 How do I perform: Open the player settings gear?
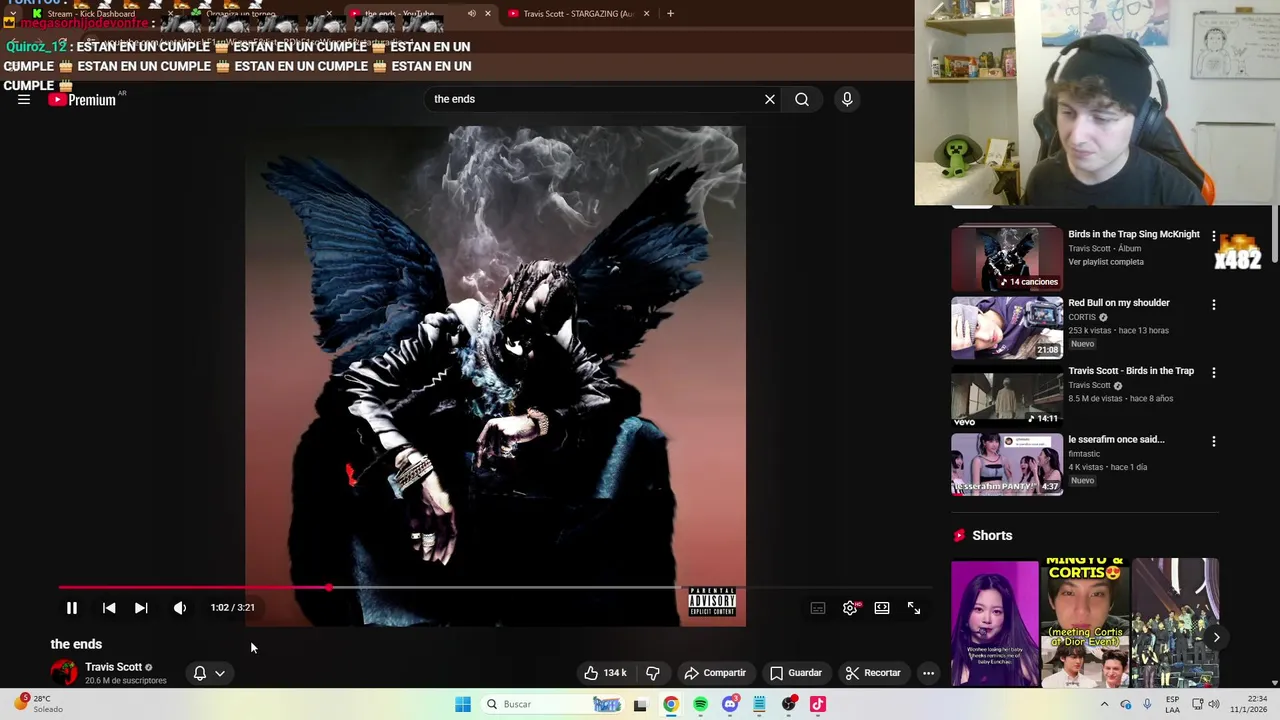coord(850,608)
